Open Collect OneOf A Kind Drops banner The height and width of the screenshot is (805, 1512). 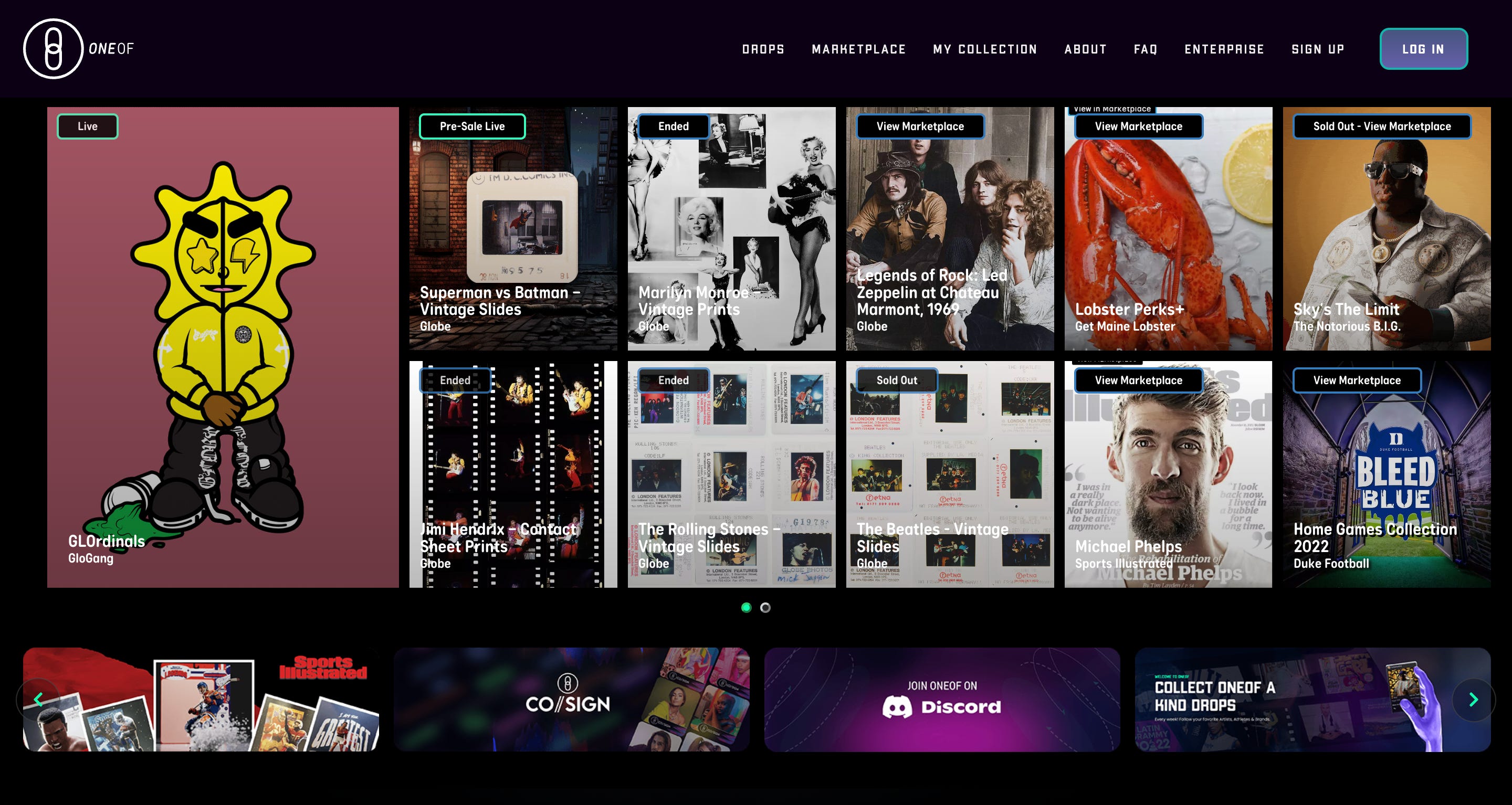[1312, 700]
